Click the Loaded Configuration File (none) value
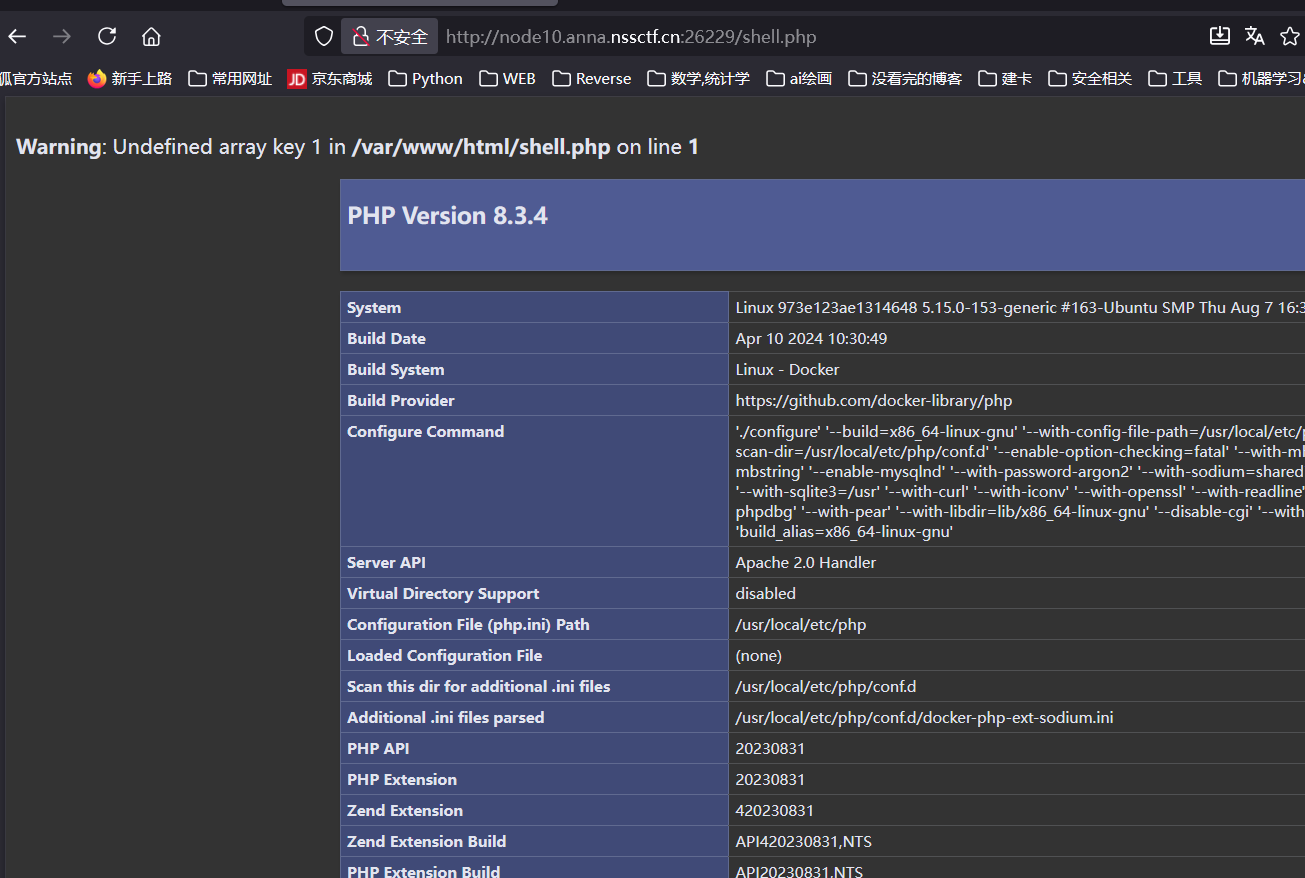1305x878 pixels. point(758,656)
